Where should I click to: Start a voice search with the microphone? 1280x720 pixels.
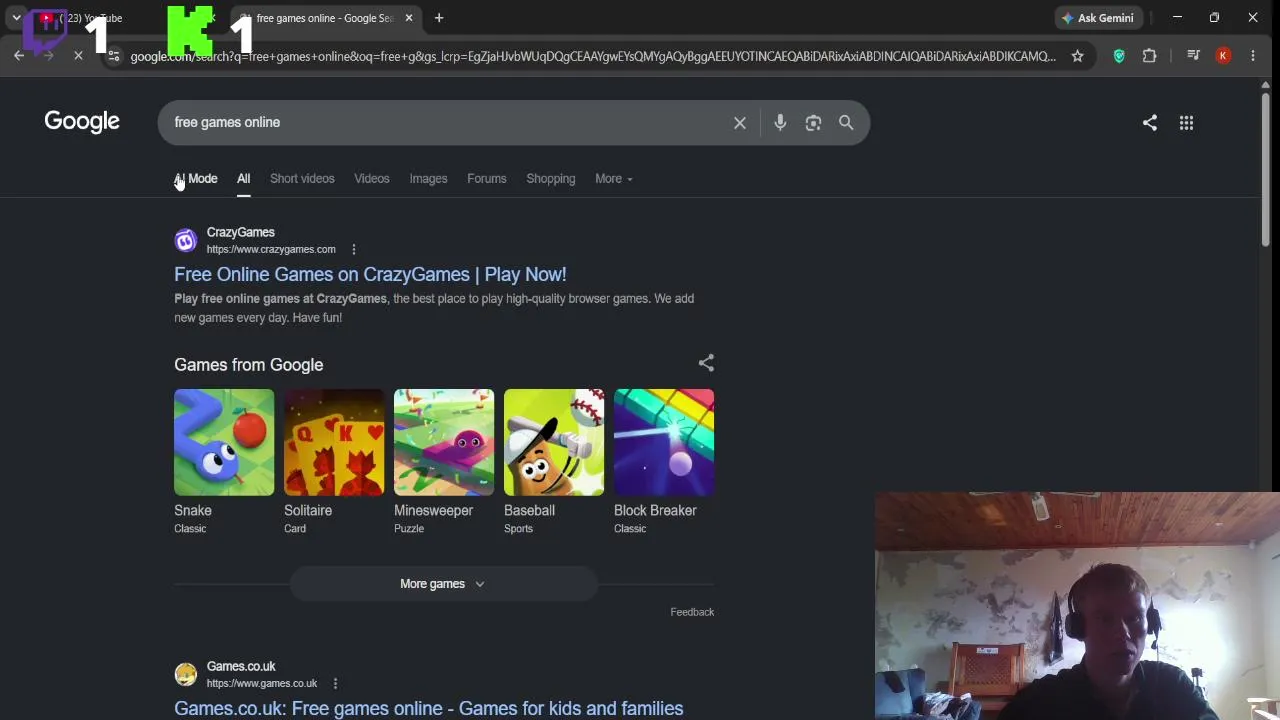pos(780,122)
